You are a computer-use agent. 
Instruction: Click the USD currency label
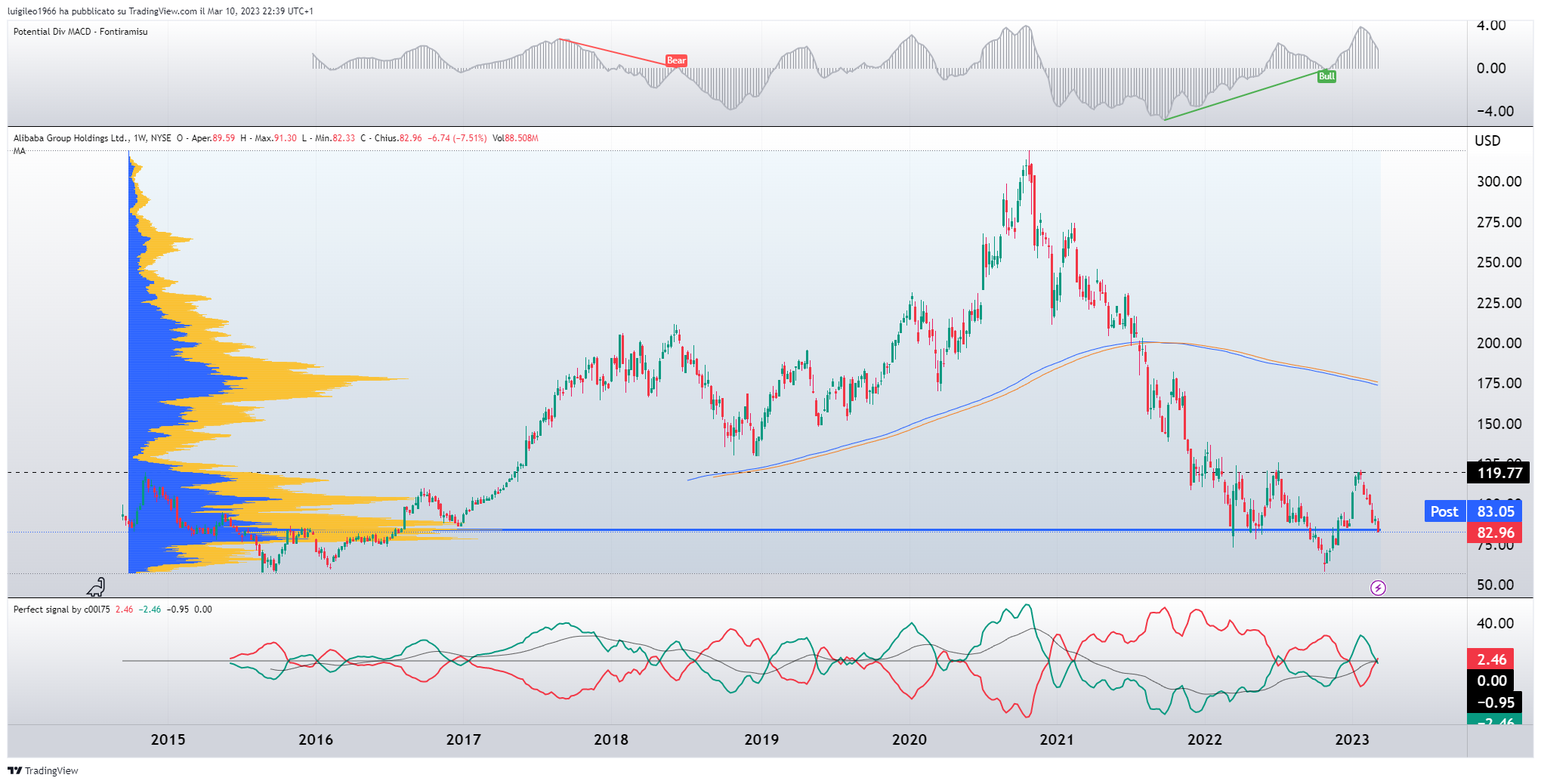(x=1487, y=140)
